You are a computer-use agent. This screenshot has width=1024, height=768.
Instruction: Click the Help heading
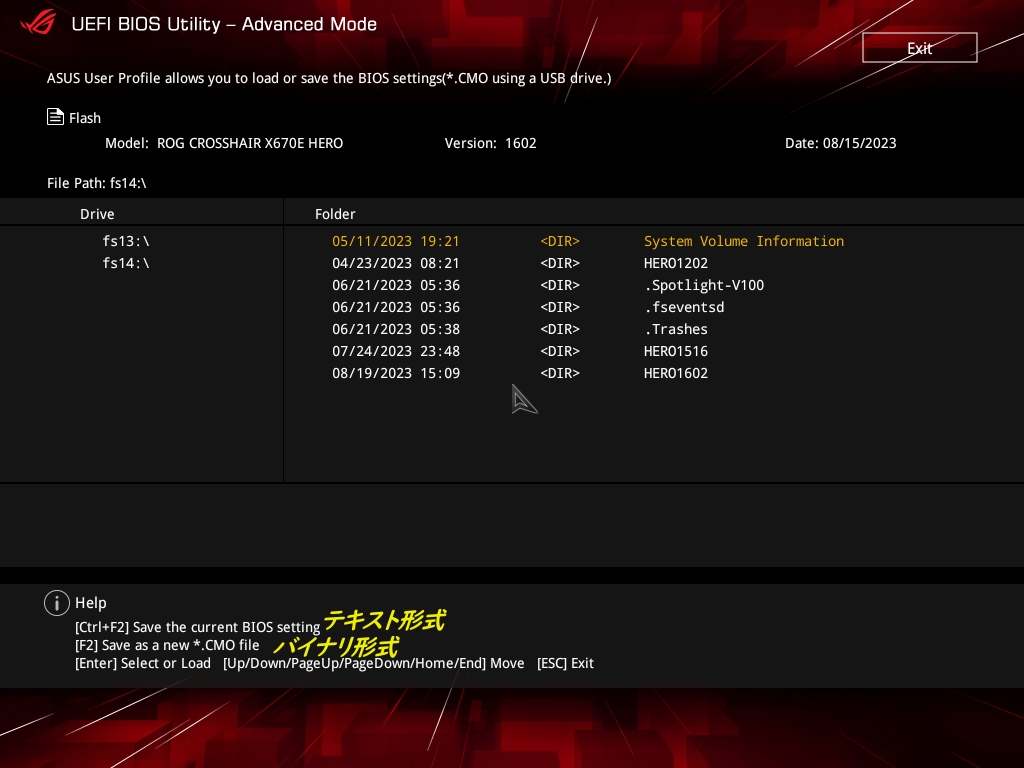pos(91,603)
